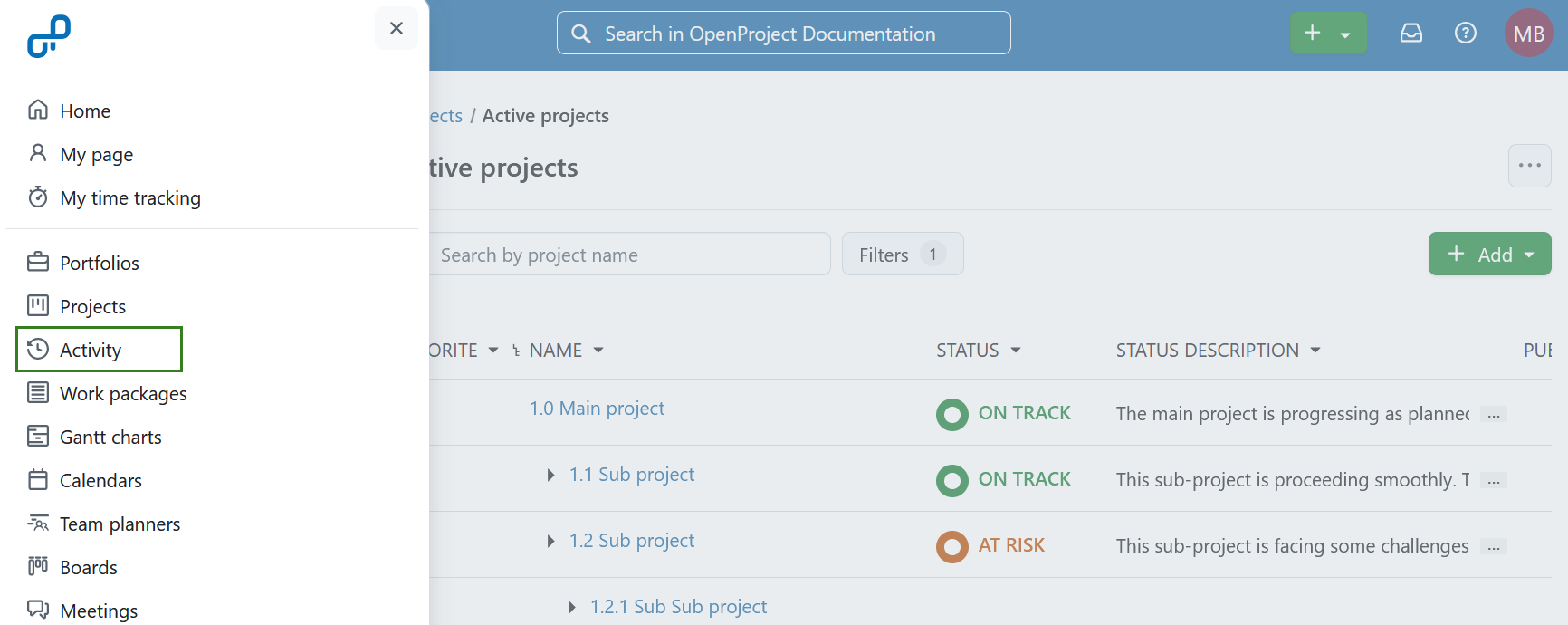Open Team planners in sidebar
1568x625 pixels.
(x=119, y=524)
